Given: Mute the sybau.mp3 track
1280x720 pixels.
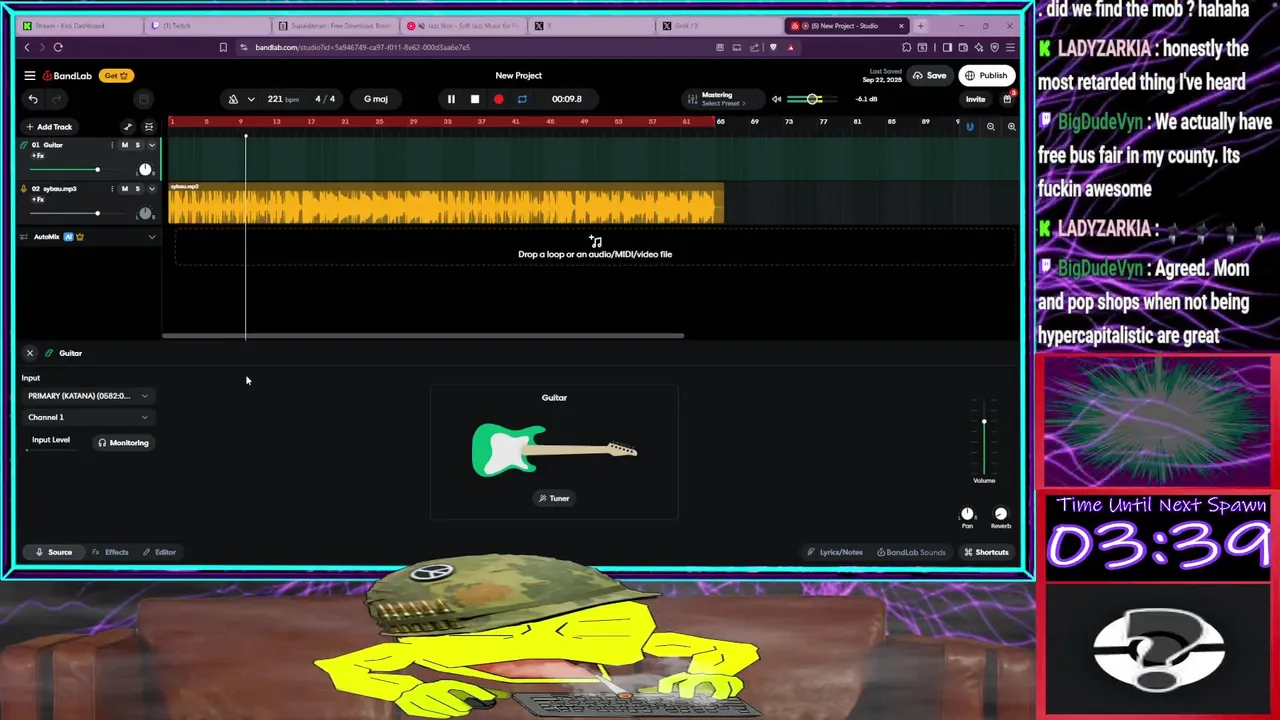Looking at the screenshot, I should pyautogui.click(x=125, y=189).
